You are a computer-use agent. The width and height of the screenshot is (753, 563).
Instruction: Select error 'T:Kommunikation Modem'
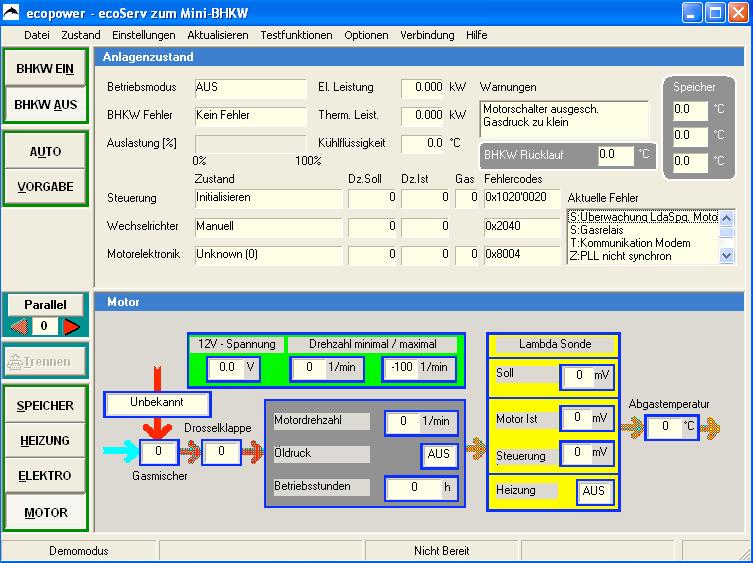[x=644, y=243]
